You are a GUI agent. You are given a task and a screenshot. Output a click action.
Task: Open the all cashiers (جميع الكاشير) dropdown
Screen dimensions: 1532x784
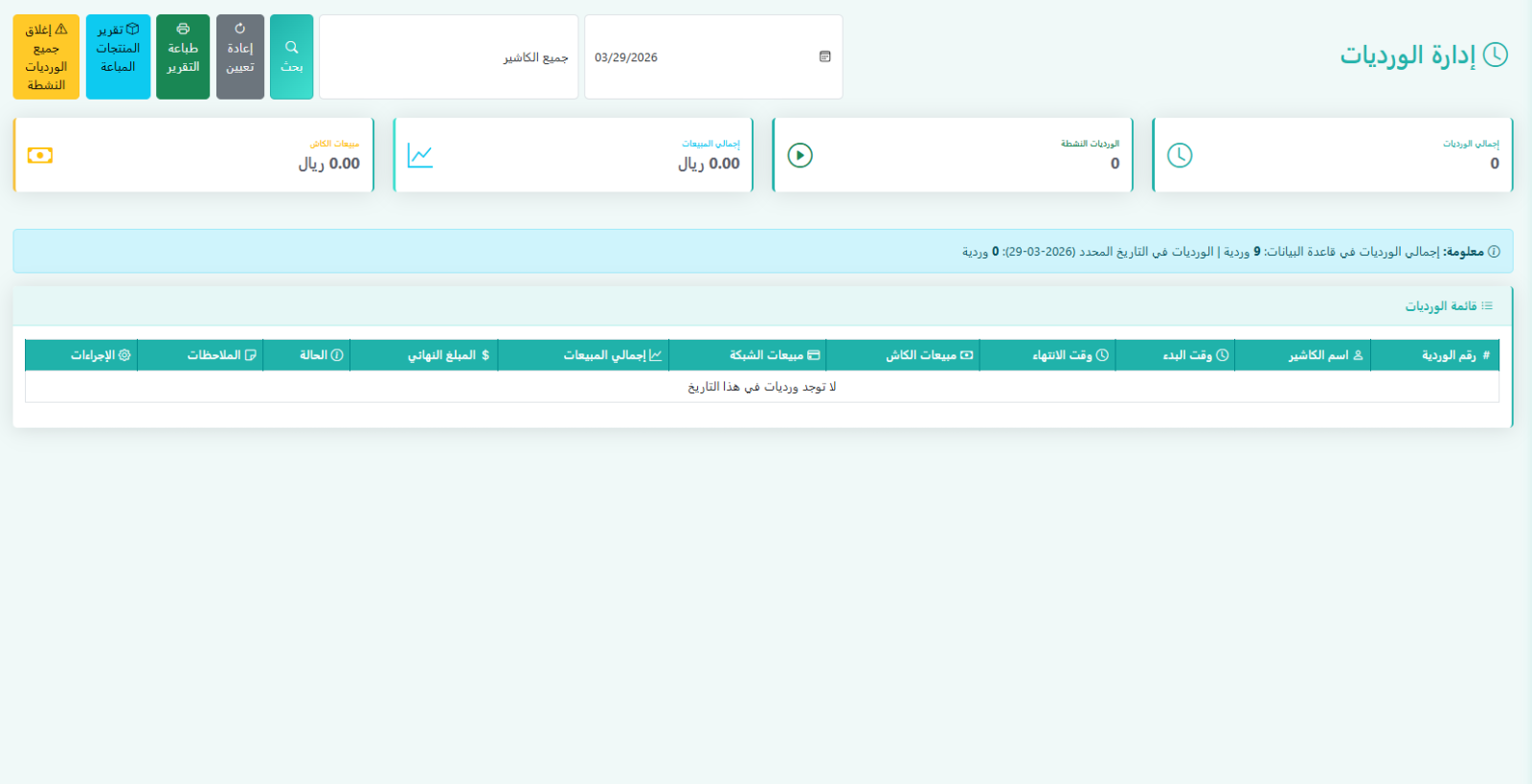[x=448, y=57]
